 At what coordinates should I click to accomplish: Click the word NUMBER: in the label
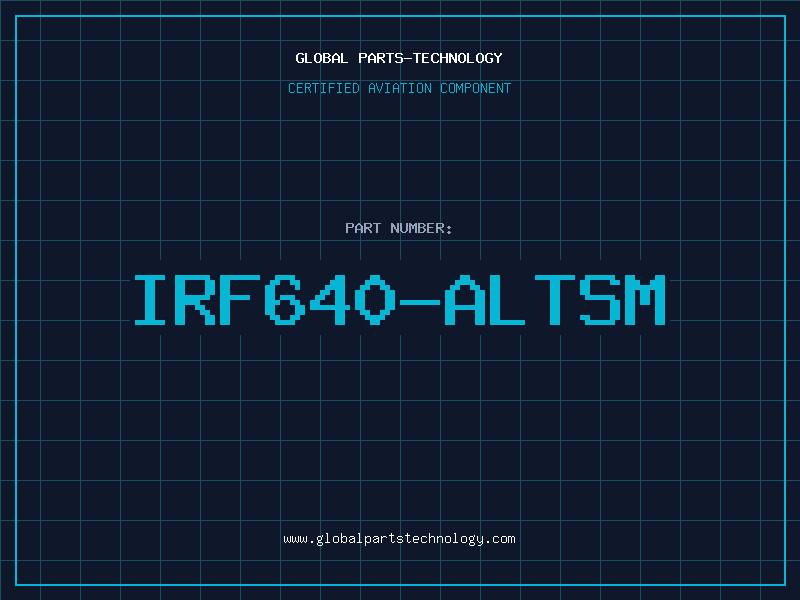point(421,228)
